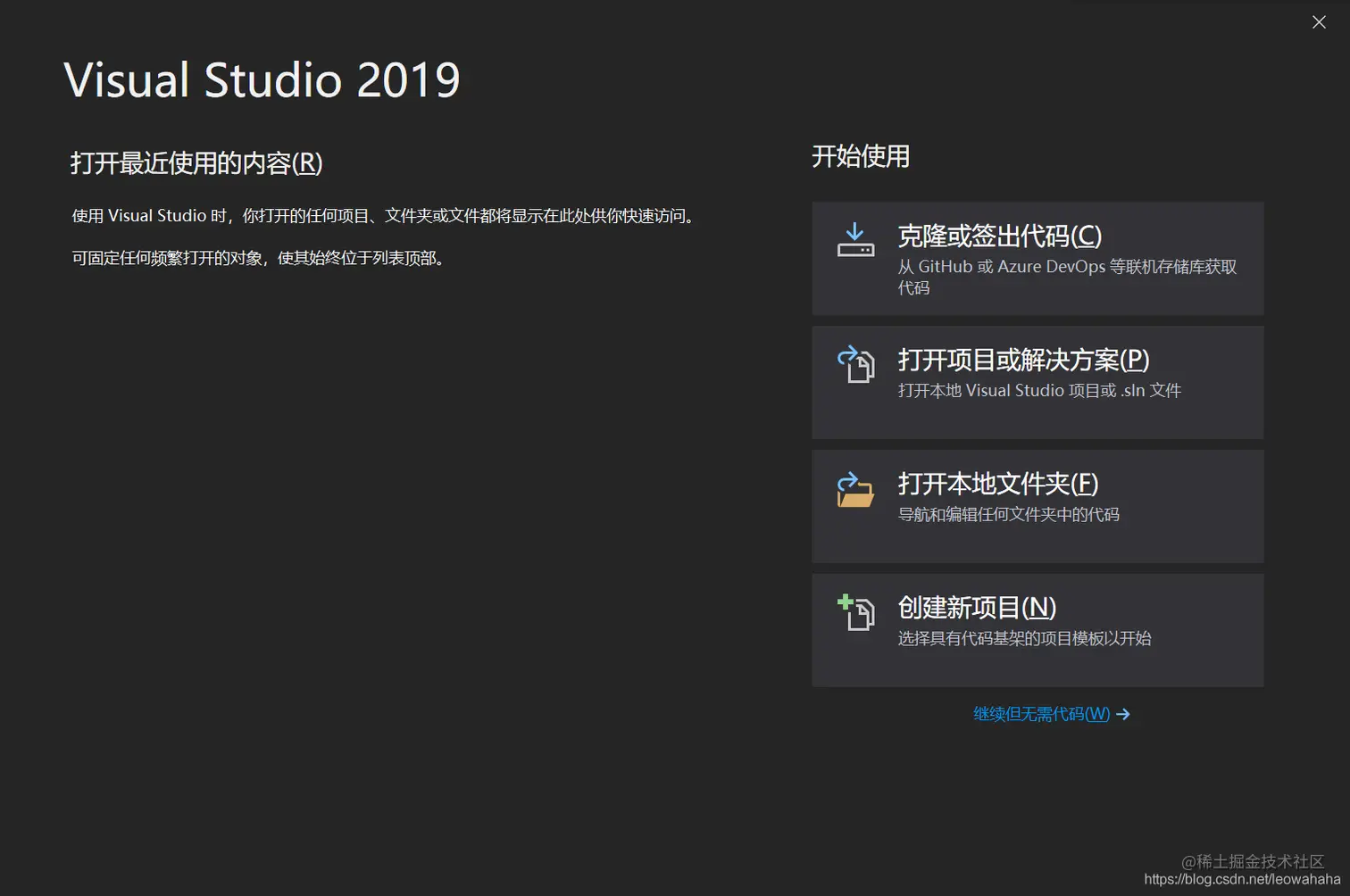Viewport: 1350px width, 896px height.
Task: Click the Visual Studio 2019 title text
Action: pos(261,79)
